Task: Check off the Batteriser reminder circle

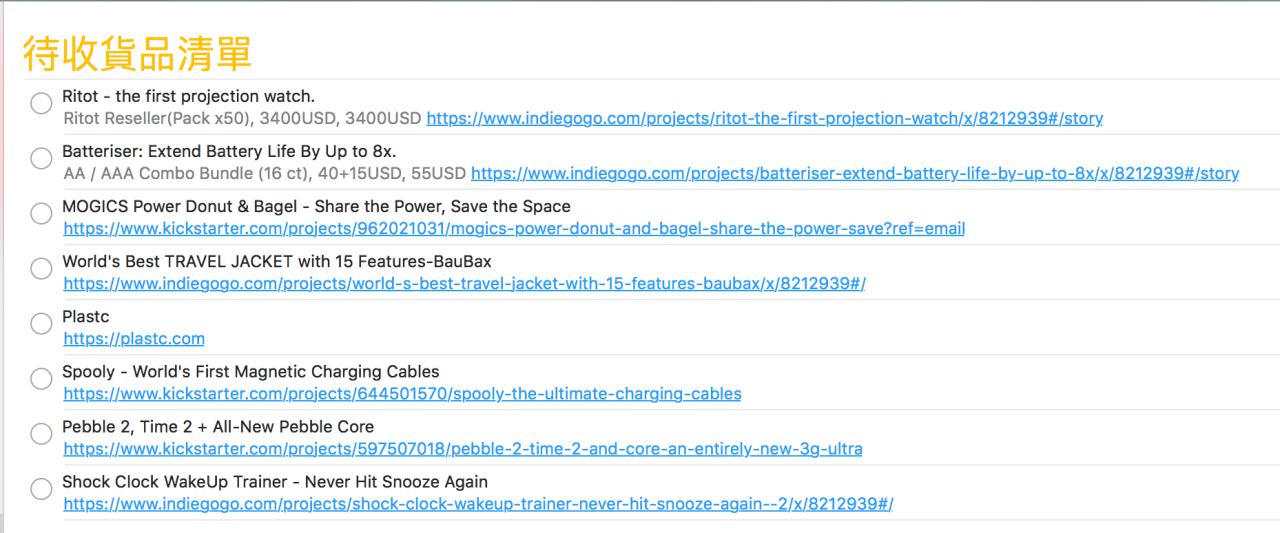Action: [x=41, y=159]
